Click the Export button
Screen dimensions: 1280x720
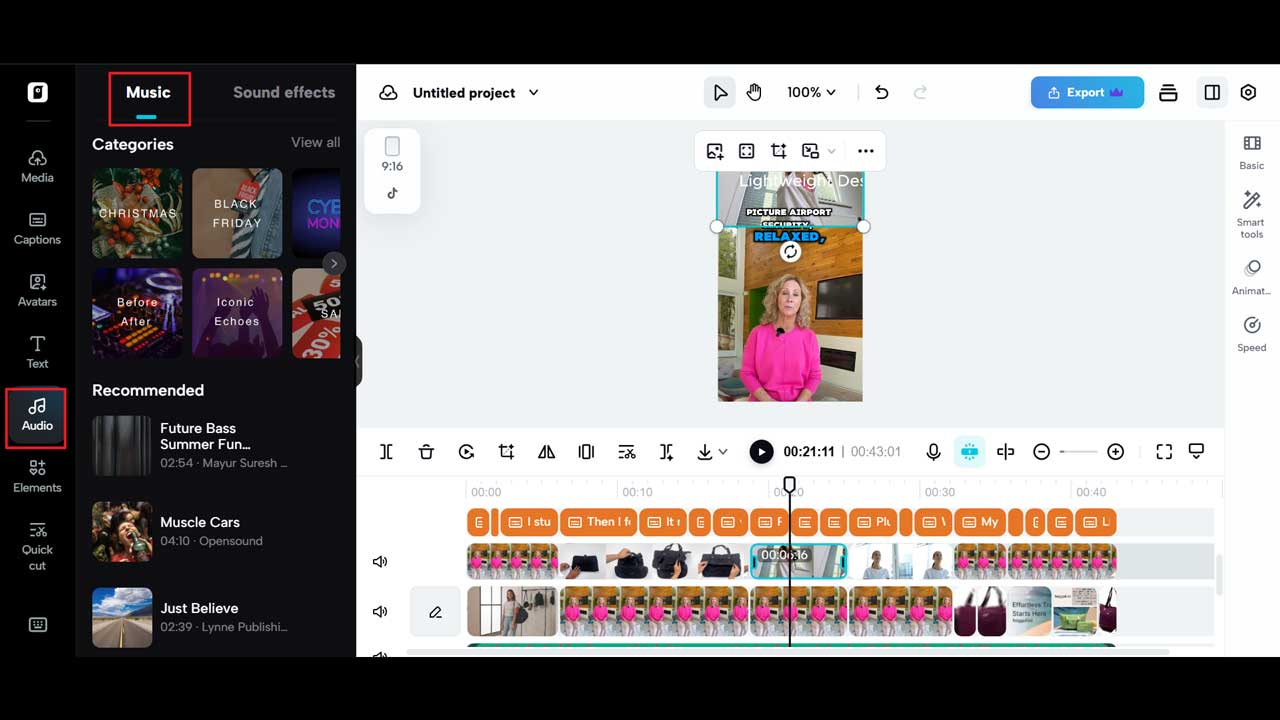1085,92
